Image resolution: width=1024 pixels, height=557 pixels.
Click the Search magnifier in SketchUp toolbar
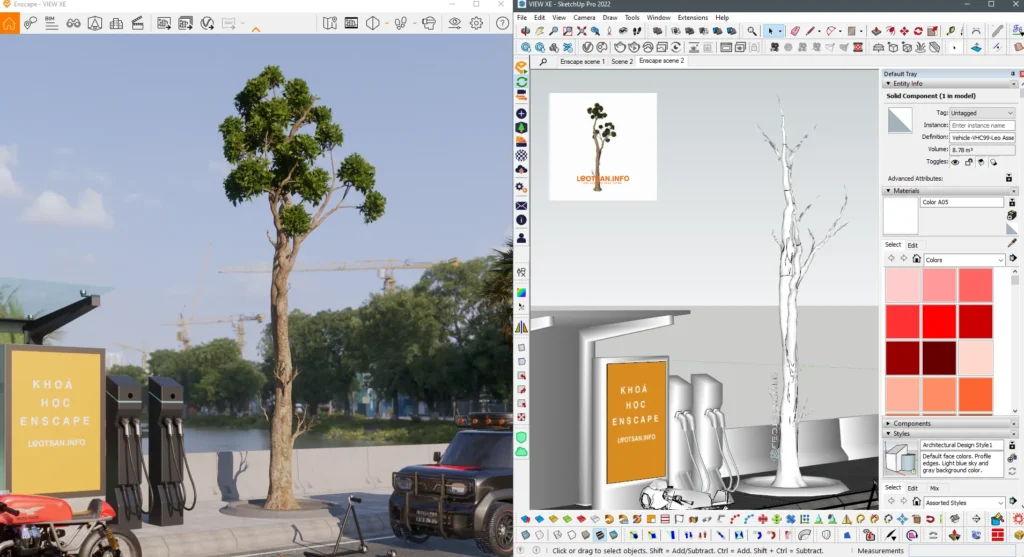click(x=752, y=31)
